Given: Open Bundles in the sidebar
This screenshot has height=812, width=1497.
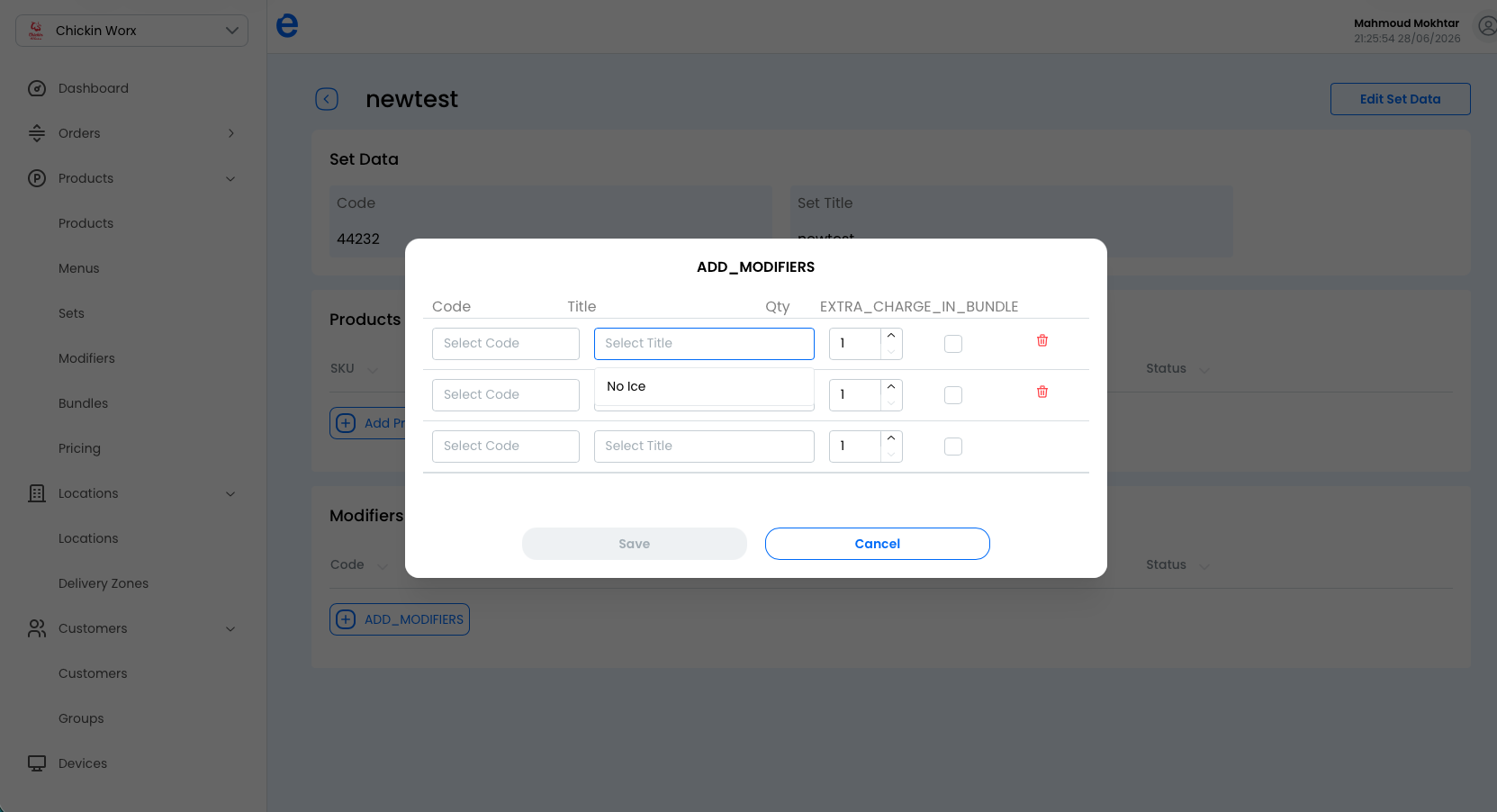Looking at the screenshot, I should (83, 403).
